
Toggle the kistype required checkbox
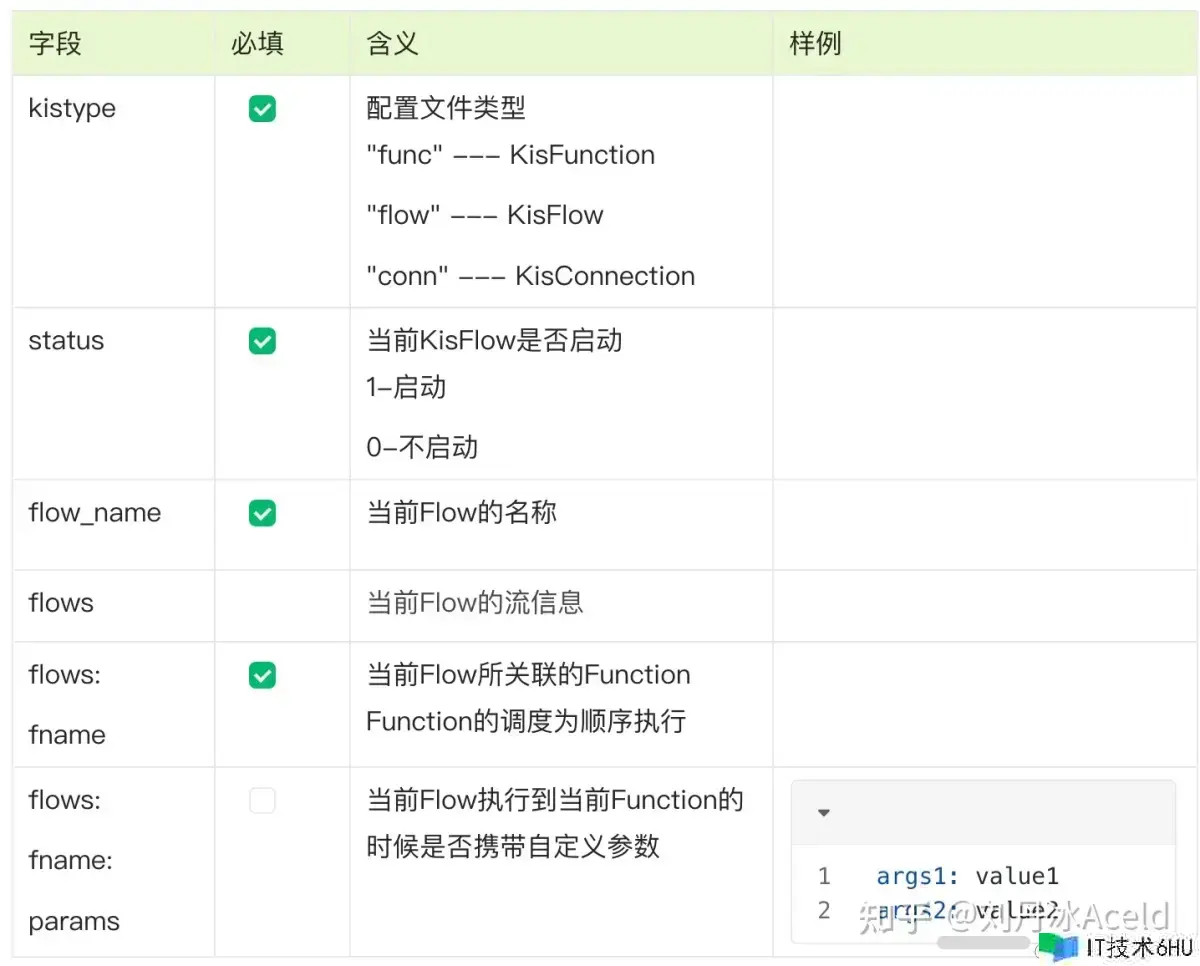pos(262,109)
